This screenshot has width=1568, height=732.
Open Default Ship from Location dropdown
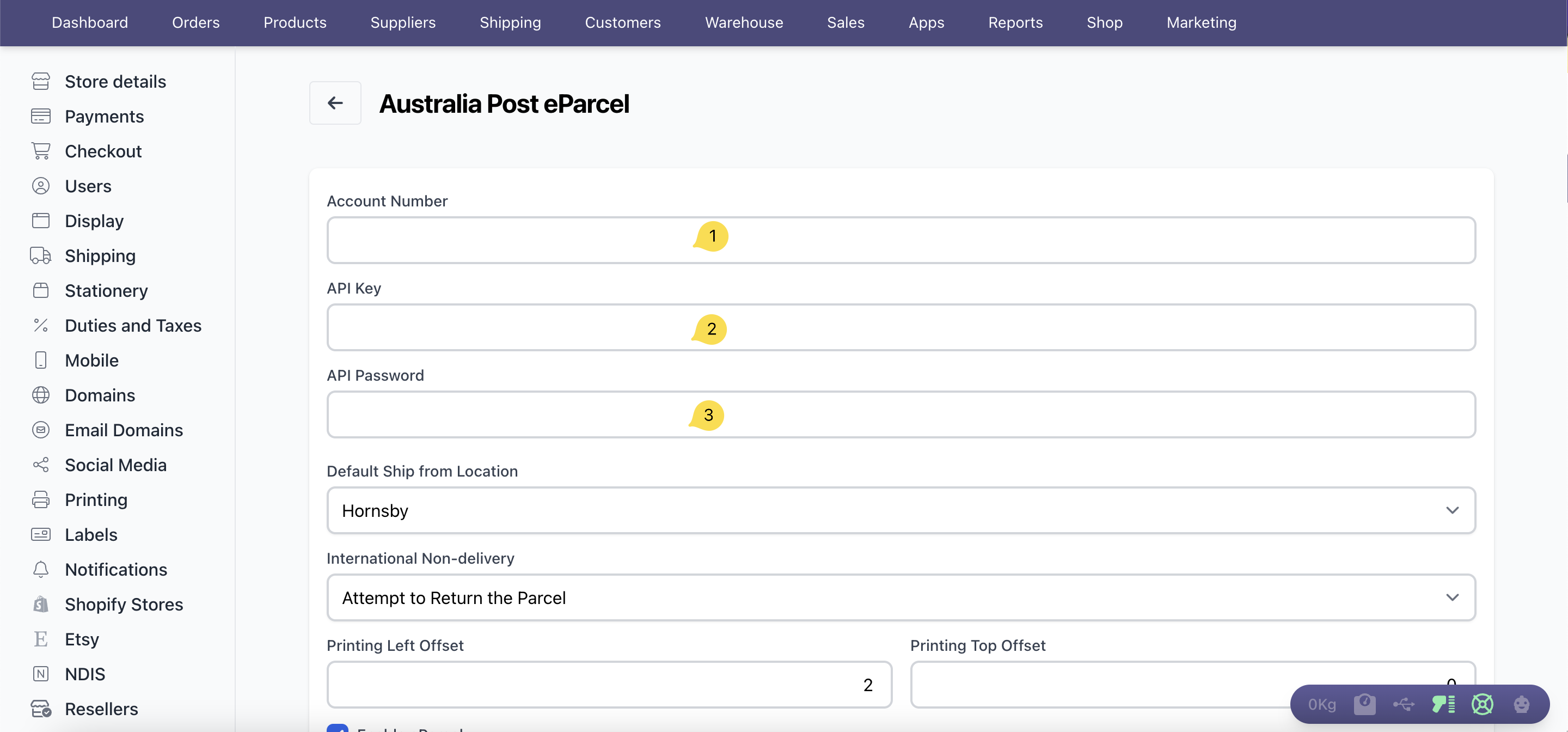click(901, 510)
